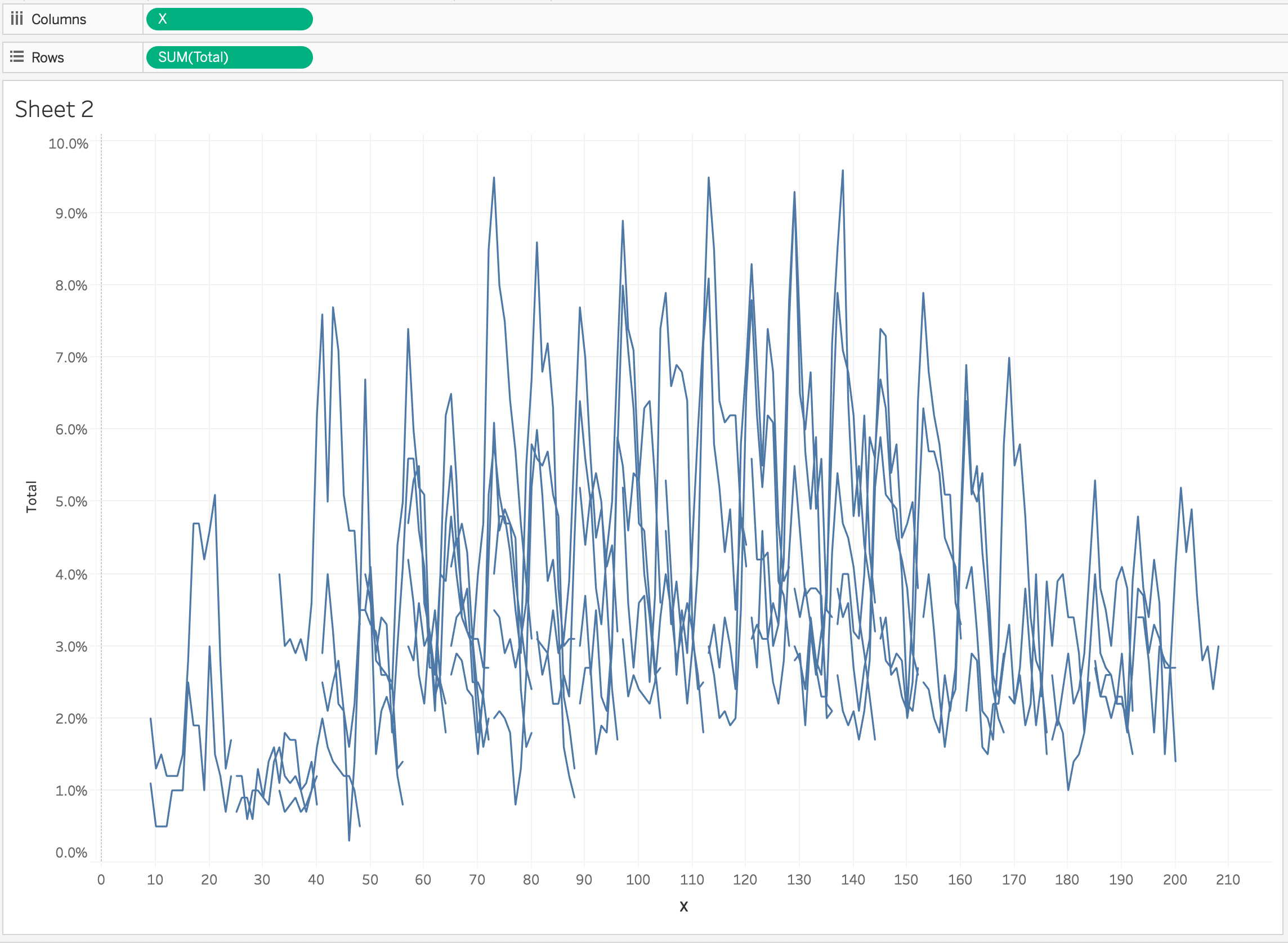Select the X pill on Columns shelf

coord(230,19)
